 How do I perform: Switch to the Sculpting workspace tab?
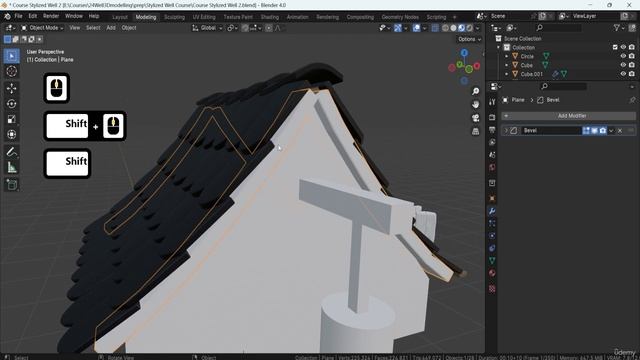174,17
